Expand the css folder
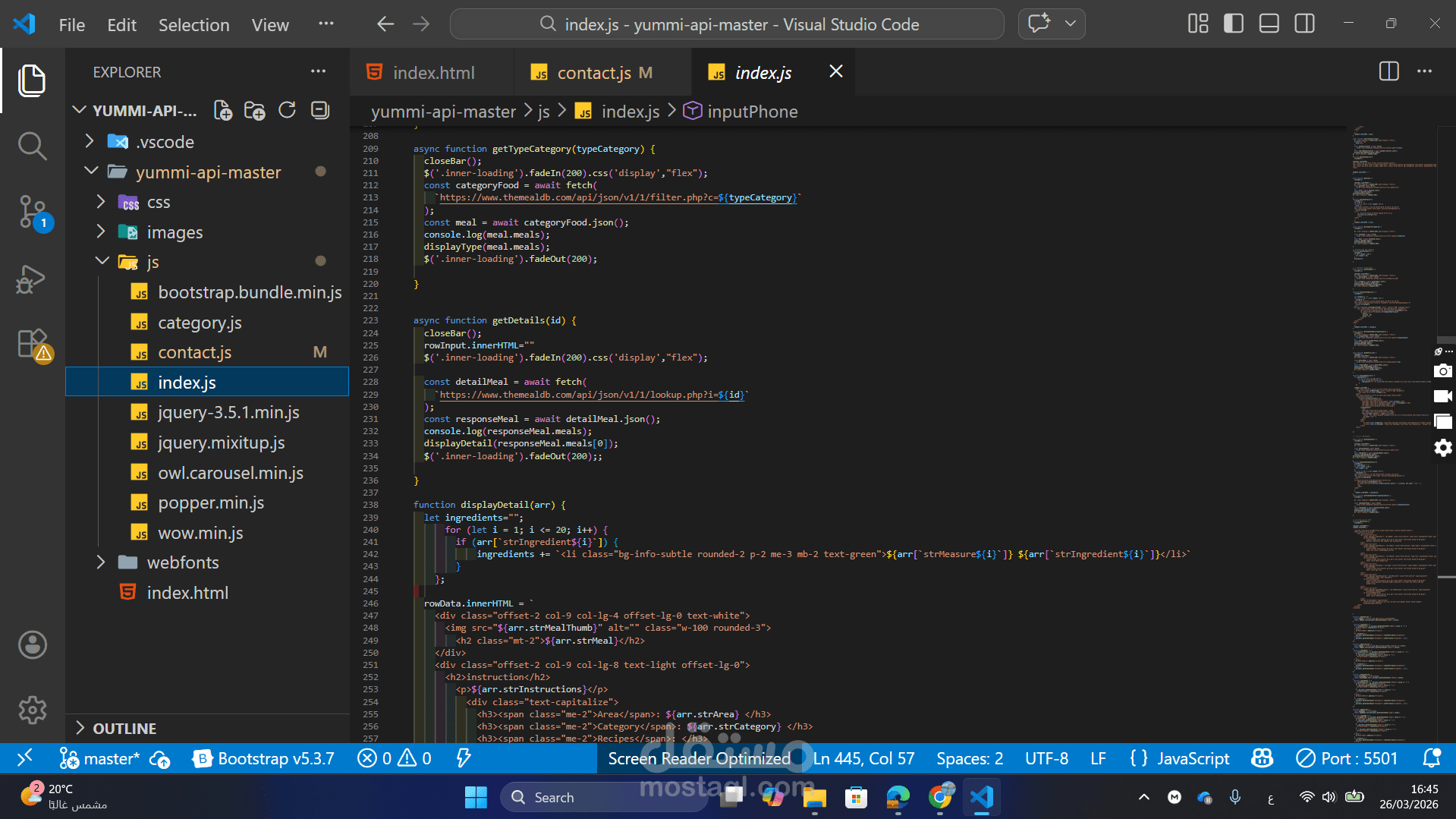This screenshot has height=819, width=1456. (158, 202)
